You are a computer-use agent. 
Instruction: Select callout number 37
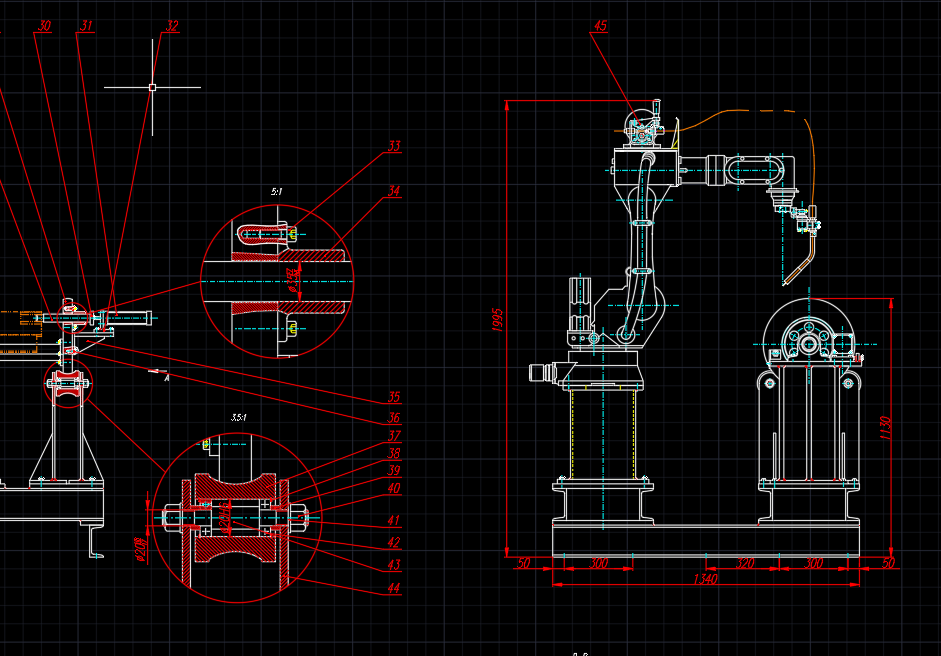(394, 436)
